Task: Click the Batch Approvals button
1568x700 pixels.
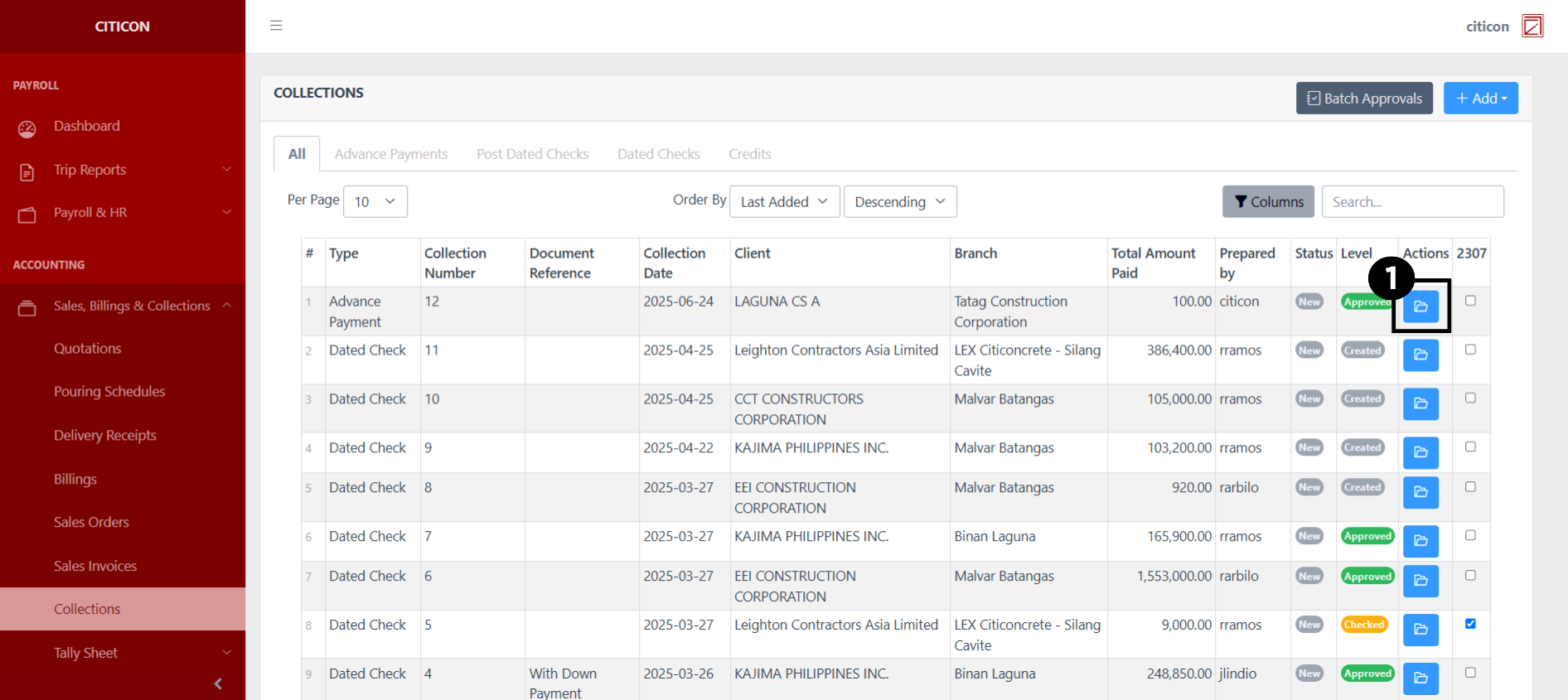Action: click(1364, 99)
